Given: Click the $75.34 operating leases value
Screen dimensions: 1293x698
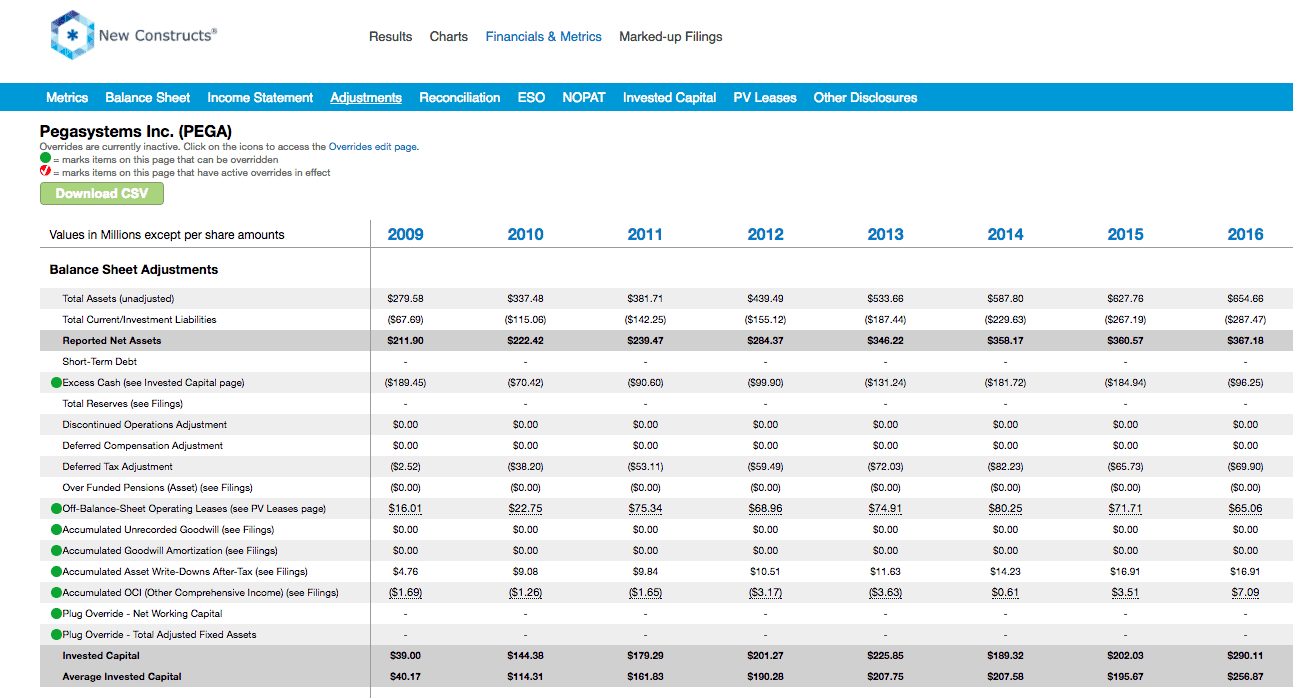Looking at the screenshot, I should (645, 509).
